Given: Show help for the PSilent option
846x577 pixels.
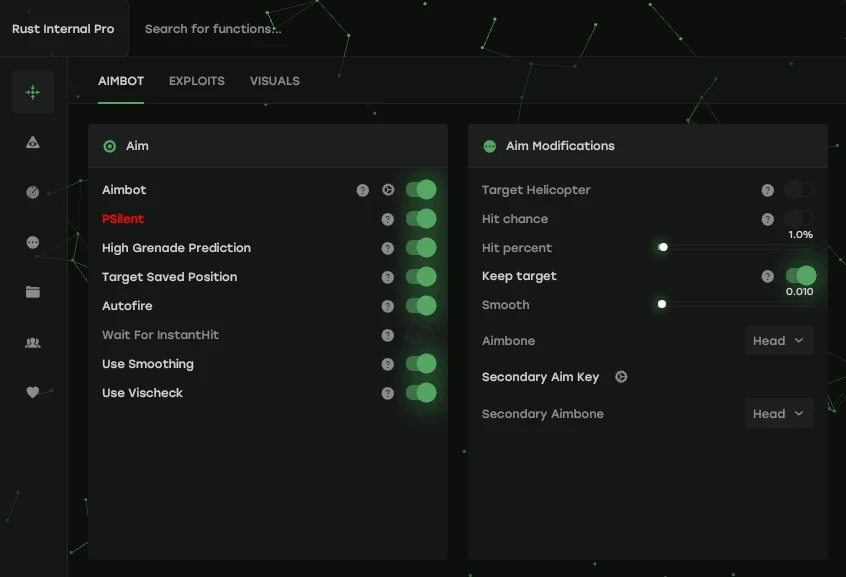Looking at the screenshot, I should (387, 219).
